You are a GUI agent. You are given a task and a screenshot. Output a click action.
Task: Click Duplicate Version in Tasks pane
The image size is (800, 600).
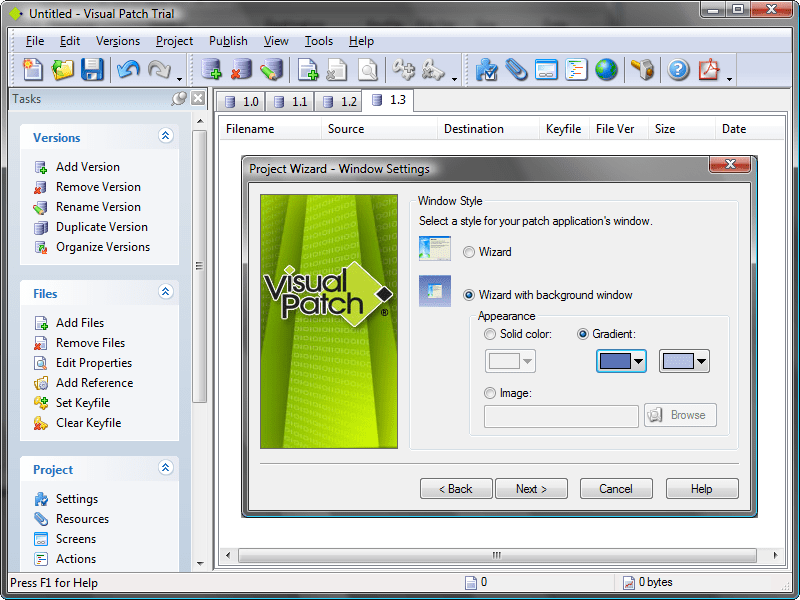pos(101,227)
